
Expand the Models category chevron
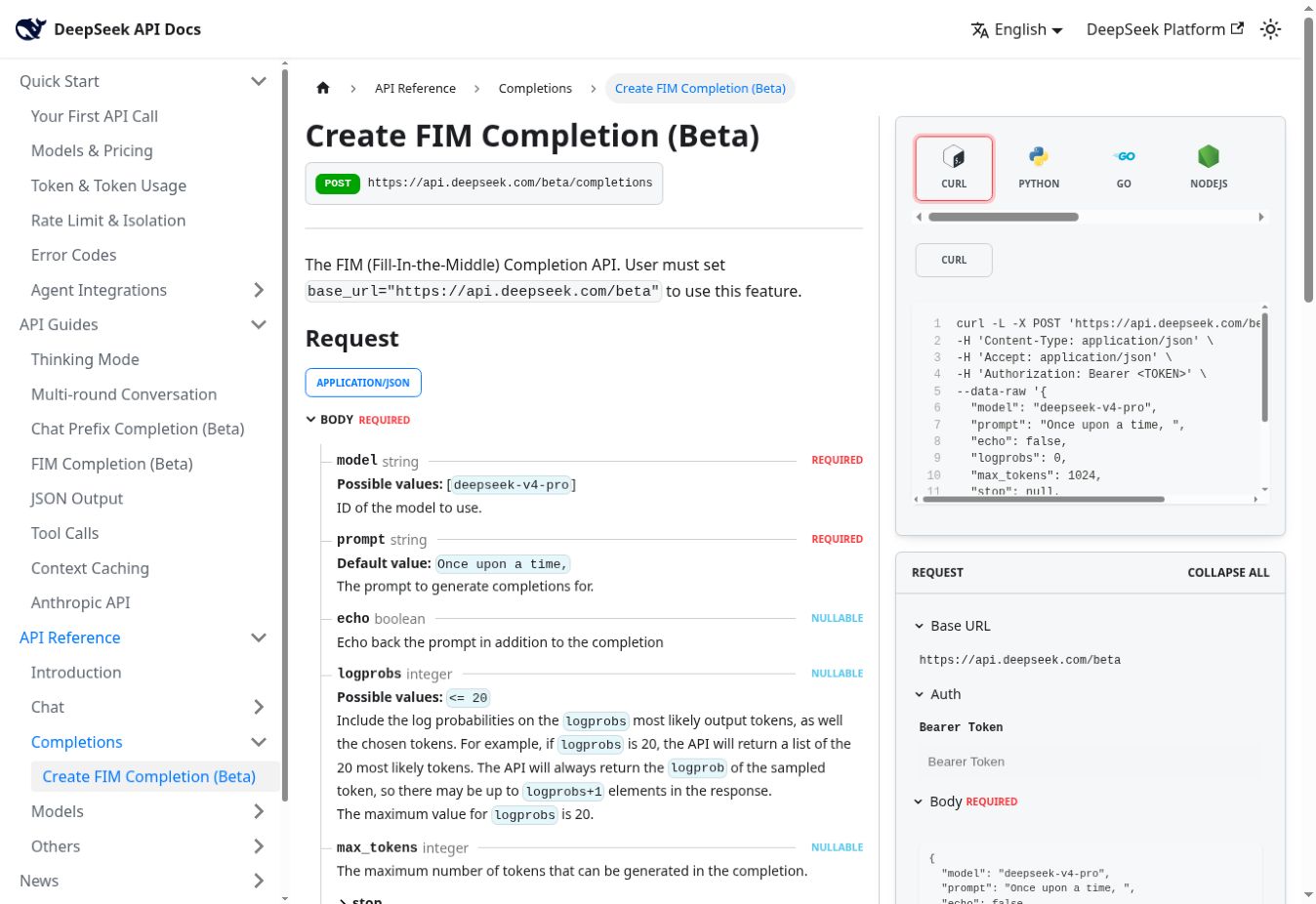259,811
